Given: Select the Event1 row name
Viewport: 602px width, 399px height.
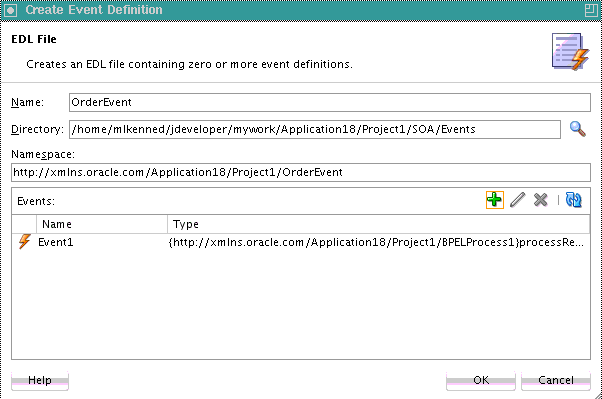Looking at the screenshot, I should pyautogui.click(x=56, y=242).
